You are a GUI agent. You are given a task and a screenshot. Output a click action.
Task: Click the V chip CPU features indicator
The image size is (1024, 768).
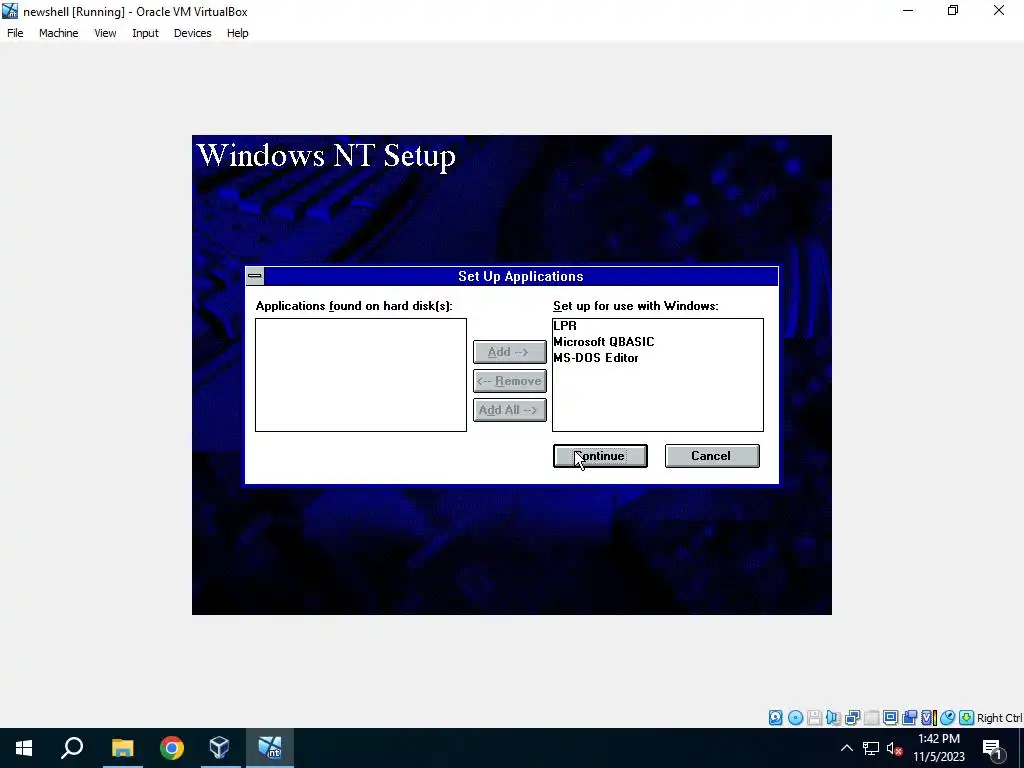929,718
